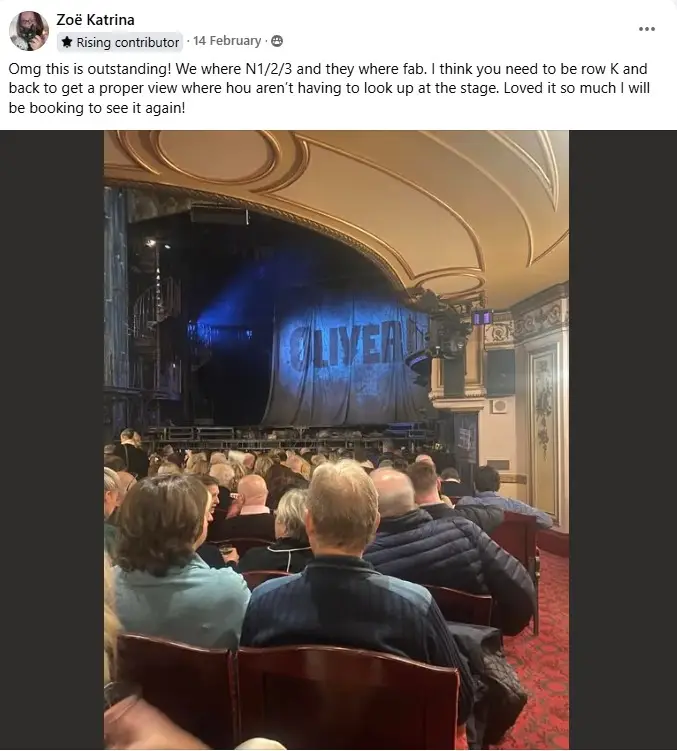This screenshot has height=751, width=677.
Task: Click the star icon in contributor badge
Action: pyautogui.click(x=67, y=42)
